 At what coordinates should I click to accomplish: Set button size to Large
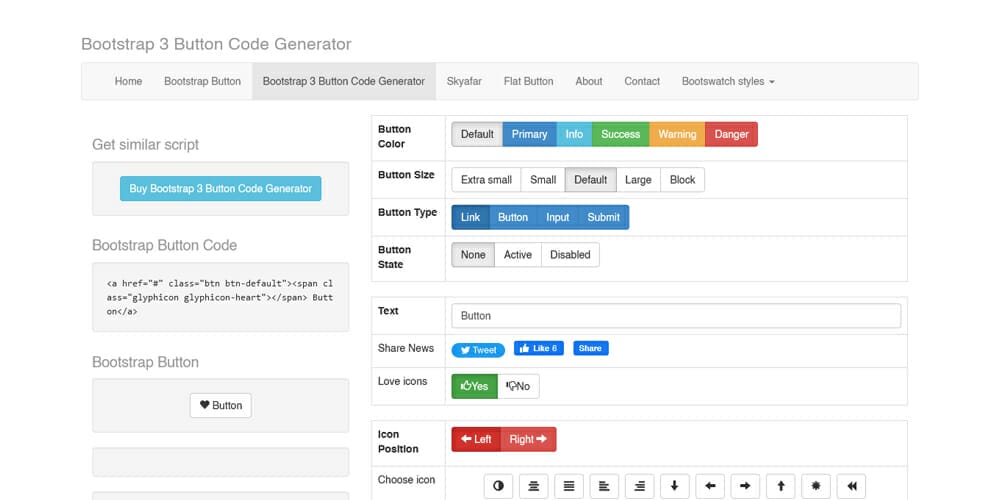pos(638,180)
